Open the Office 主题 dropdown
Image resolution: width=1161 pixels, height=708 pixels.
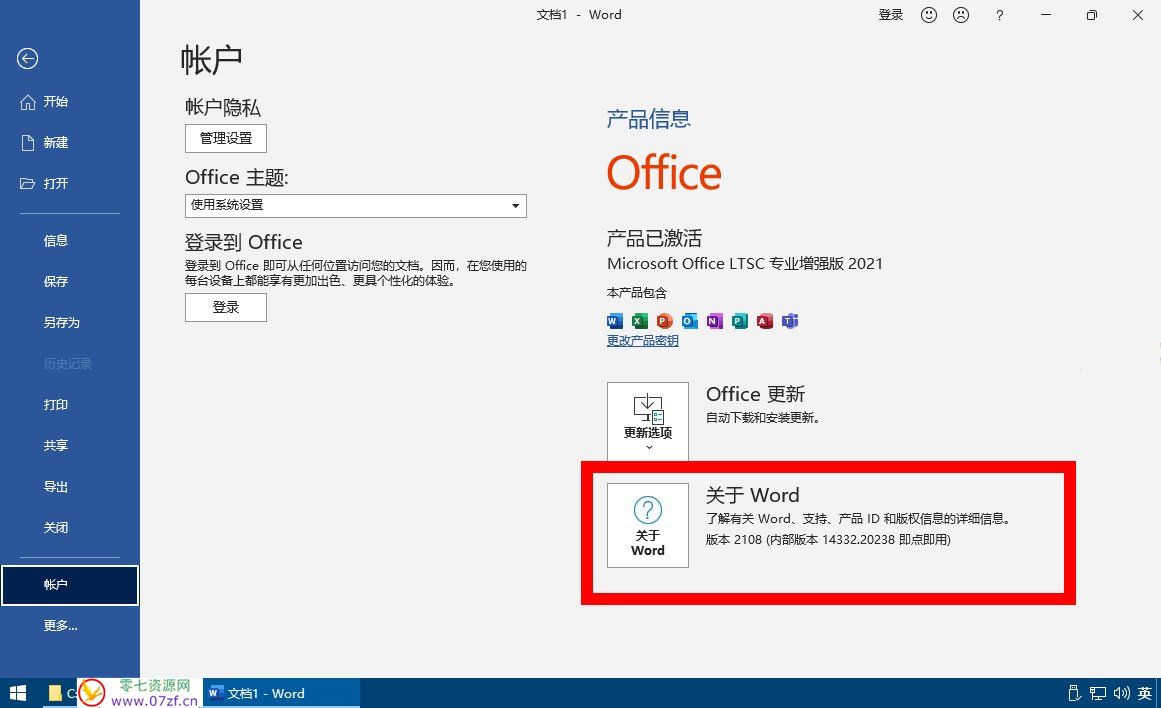356,205
